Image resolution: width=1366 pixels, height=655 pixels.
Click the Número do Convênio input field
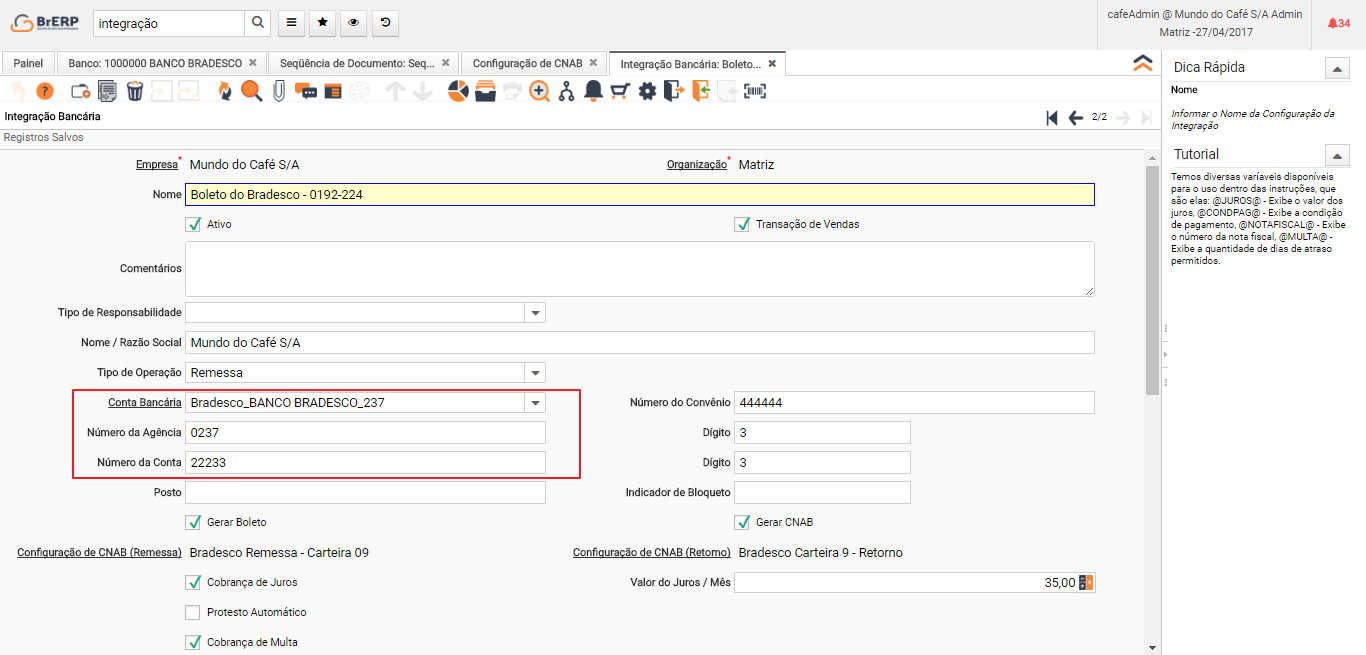click(913, 403)
